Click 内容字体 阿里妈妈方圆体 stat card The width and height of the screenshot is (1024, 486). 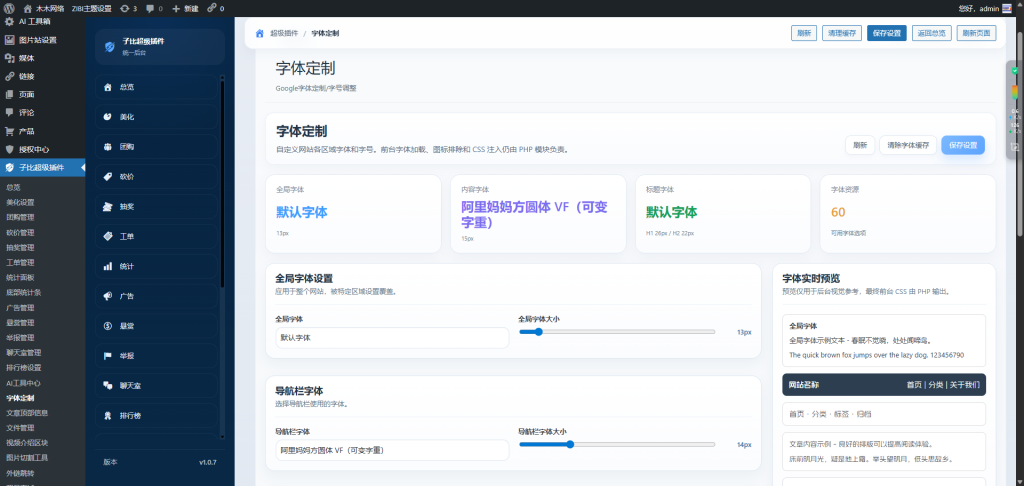pos(538,214)
